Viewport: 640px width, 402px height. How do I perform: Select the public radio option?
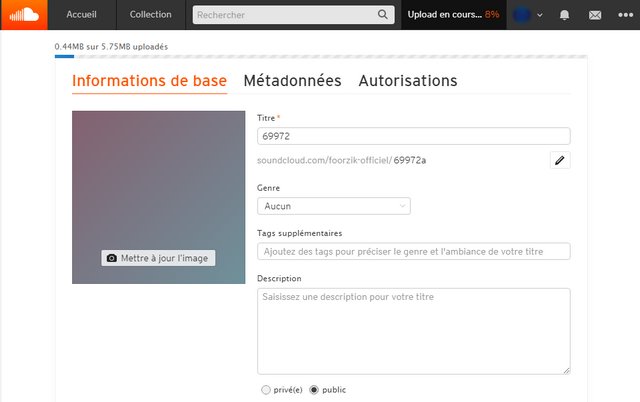[314, 389]
